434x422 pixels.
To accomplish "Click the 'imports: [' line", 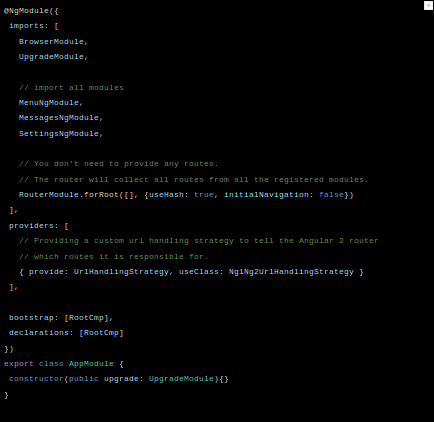I will (x=34, y=26).
